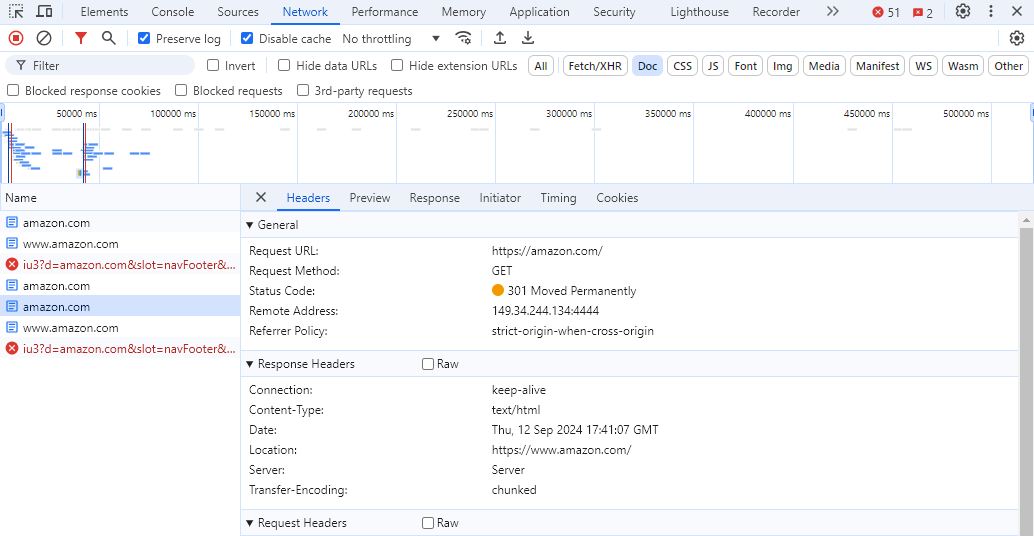Filter by Fetch/XHR requests
Image resolution: width=1034 pixels, height=536 pixels.
[x=595, y=66]
